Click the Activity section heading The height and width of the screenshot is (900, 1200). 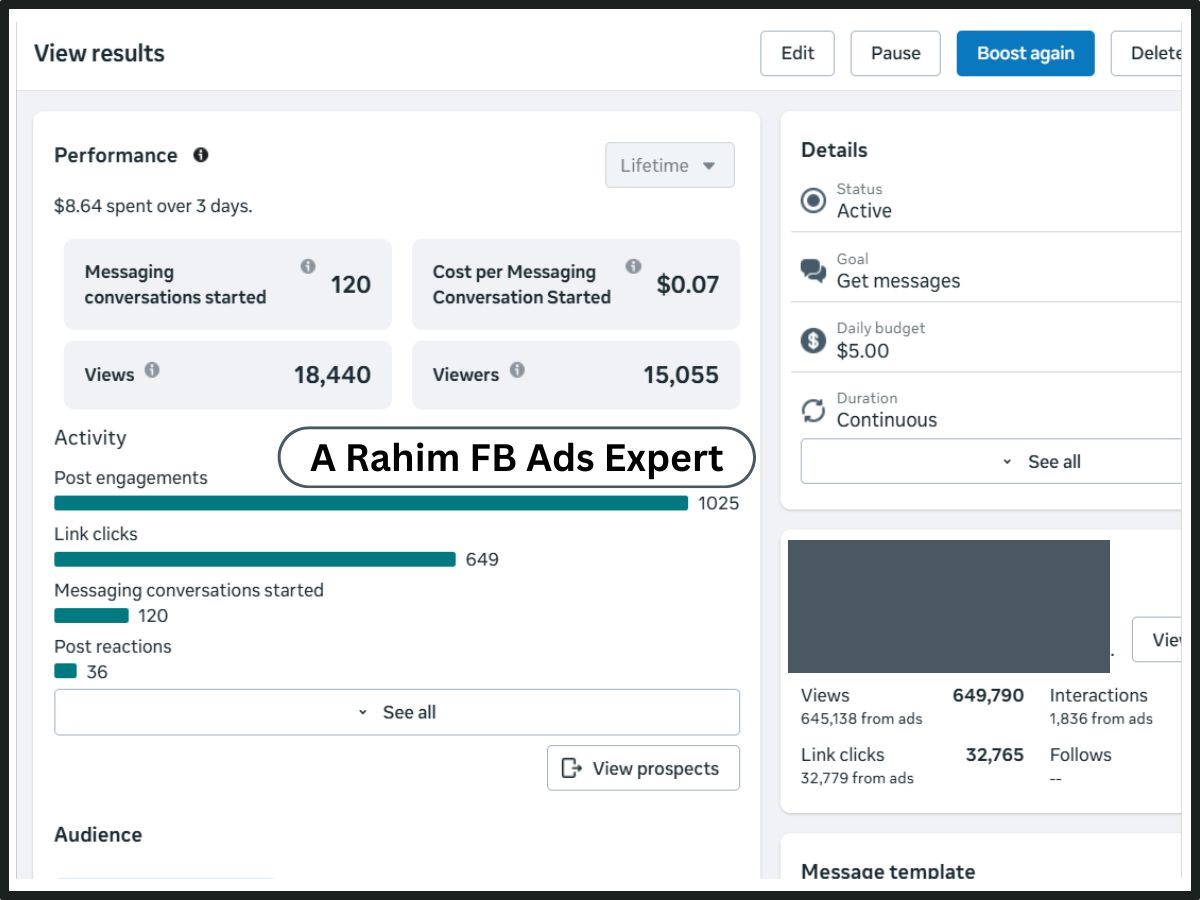[x=90, y=438]
